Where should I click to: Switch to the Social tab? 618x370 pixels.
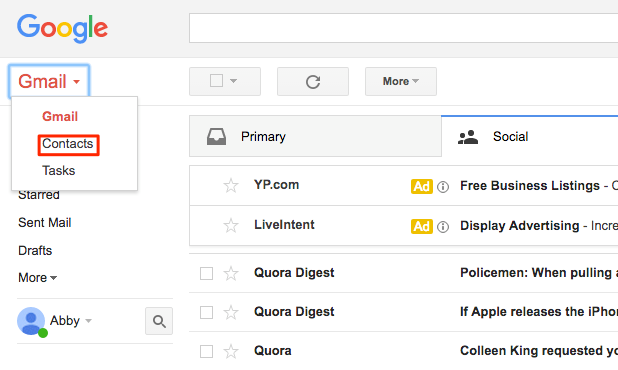530,136
